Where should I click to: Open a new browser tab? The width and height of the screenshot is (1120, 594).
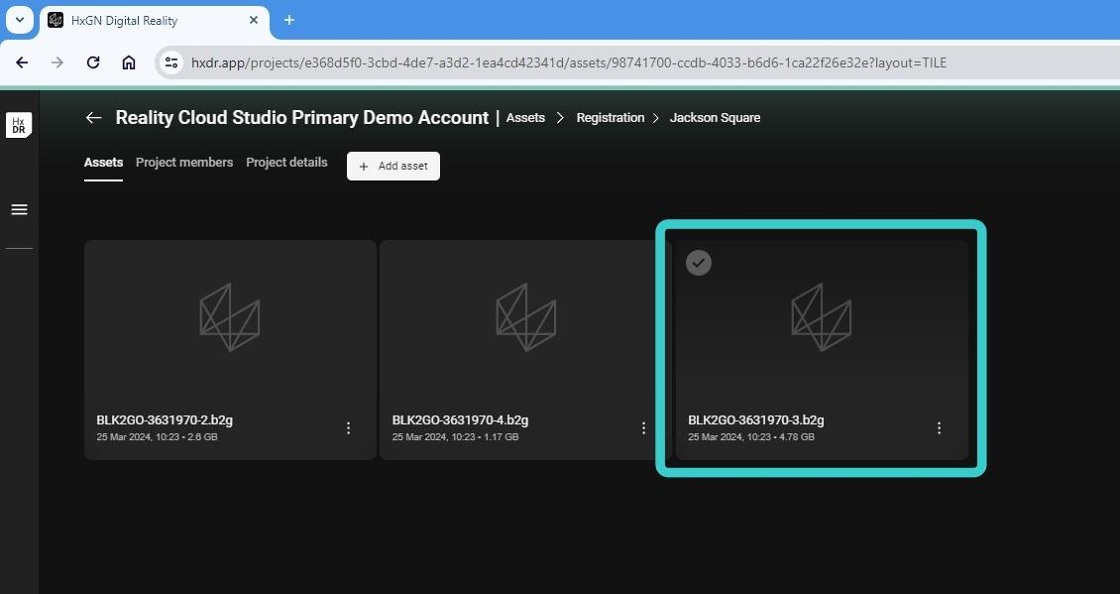(x=289, y=20)
